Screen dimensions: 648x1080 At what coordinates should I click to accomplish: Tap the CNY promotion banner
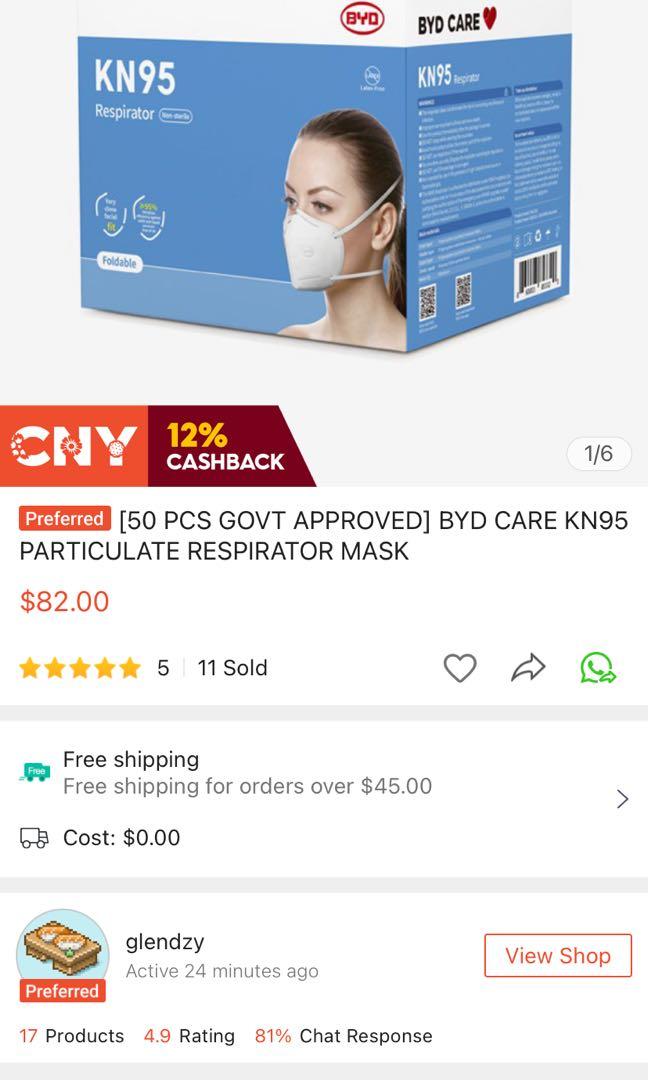pos(74,446)
